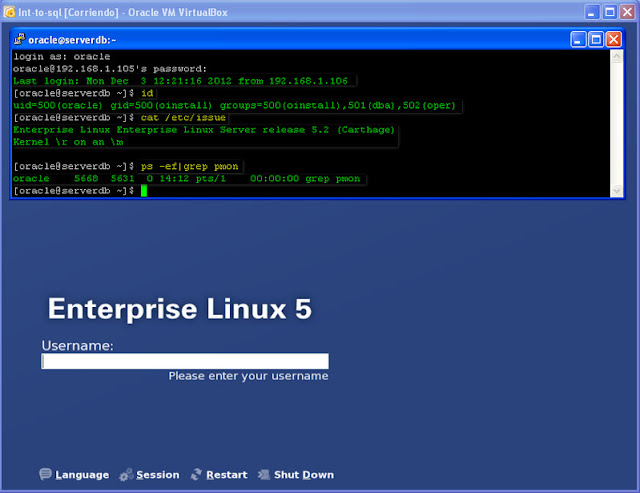Click the 'Username:' label
640x493 pixels.
pyautogui.click(x=78, y=346)
